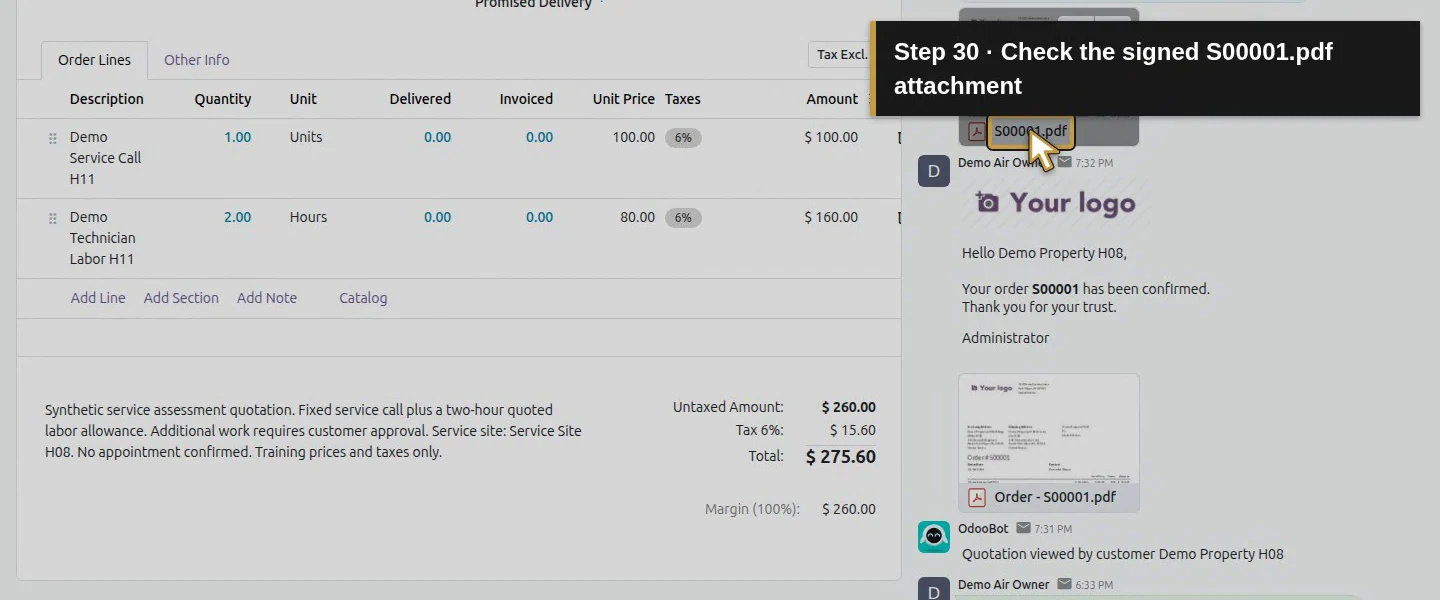Viewport: 1440px width, 600px height.
Task: Click the envelope icon beside 7:32 PM
Action: (1065, 162)
